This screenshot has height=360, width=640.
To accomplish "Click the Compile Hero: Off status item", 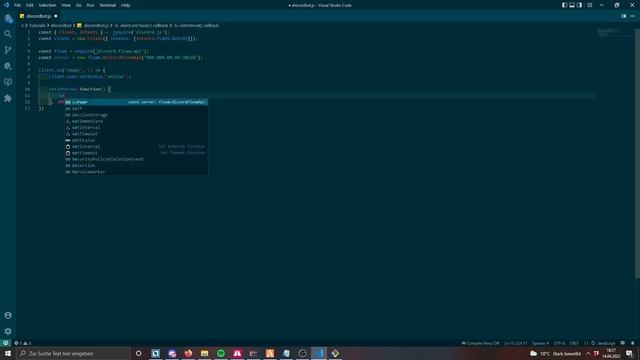I will [480, 343].
